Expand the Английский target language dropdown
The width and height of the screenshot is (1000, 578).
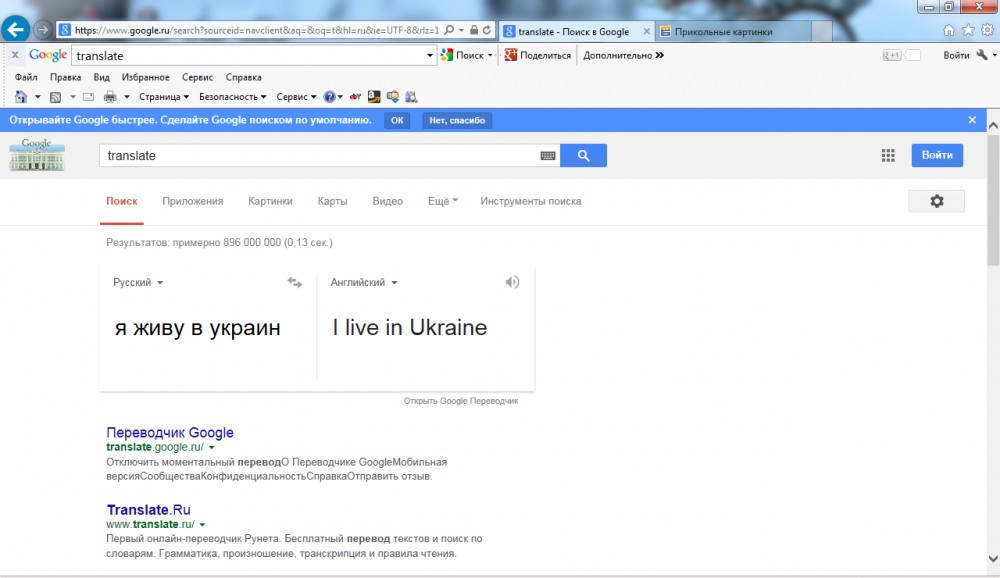click(x=364, y=283)
